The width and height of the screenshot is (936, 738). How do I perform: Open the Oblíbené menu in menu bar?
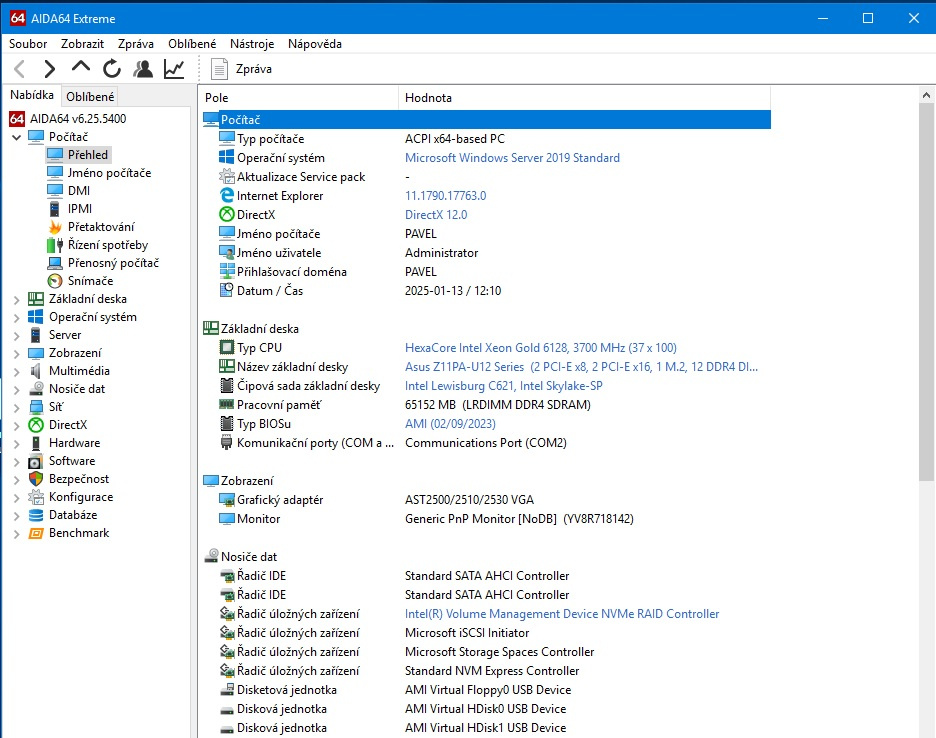tap(192, 44)
